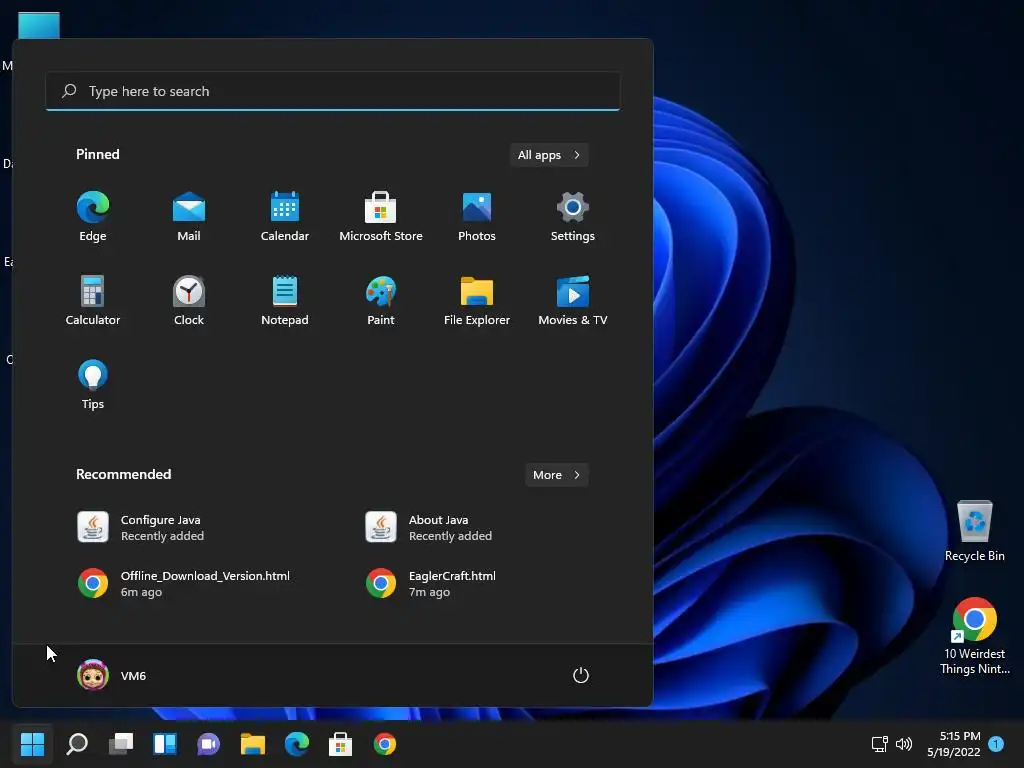Open File Explorer on the taskbar

(253, 744)
